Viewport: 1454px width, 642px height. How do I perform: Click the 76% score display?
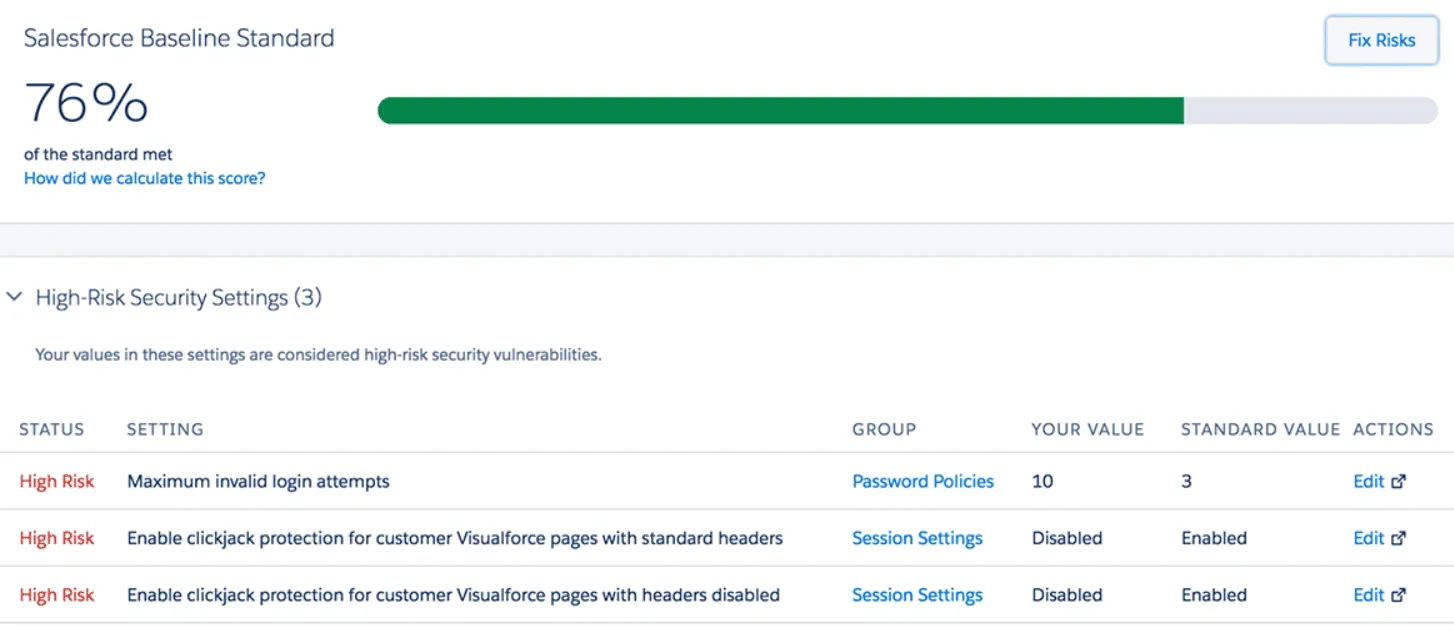click(x=85, y=103)
